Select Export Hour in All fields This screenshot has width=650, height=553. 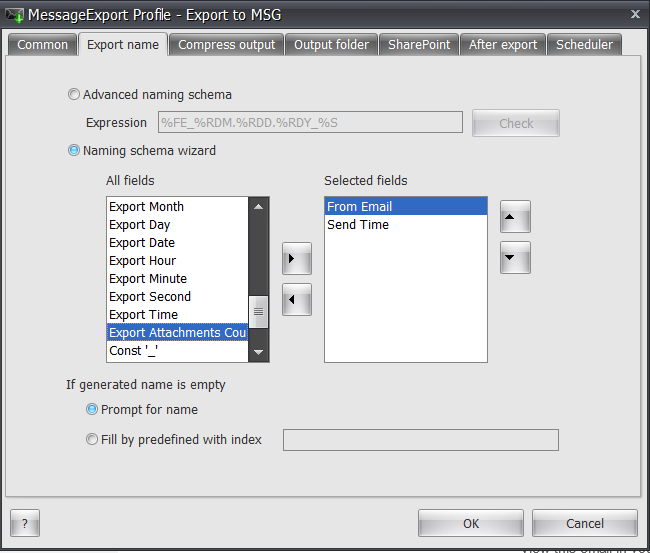click(x=177, y=261)
